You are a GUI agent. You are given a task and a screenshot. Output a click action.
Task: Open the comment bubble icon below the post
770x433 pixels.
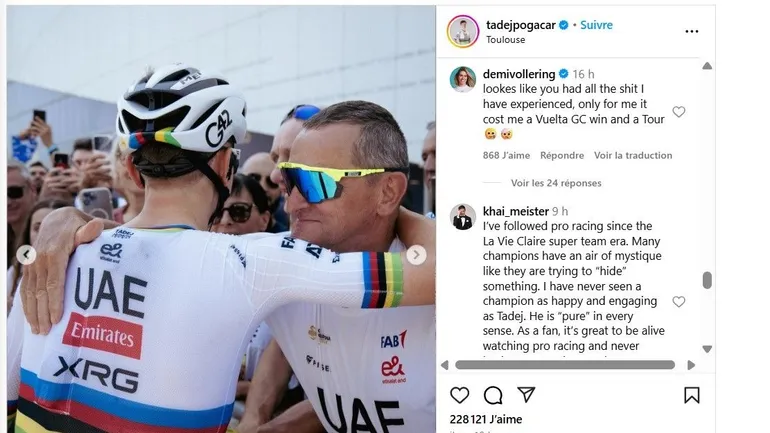coord(493,395)
